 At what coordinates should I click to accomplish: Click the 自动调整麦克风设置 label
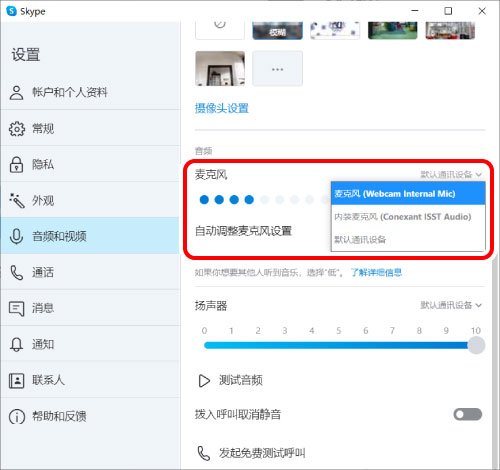243,231
